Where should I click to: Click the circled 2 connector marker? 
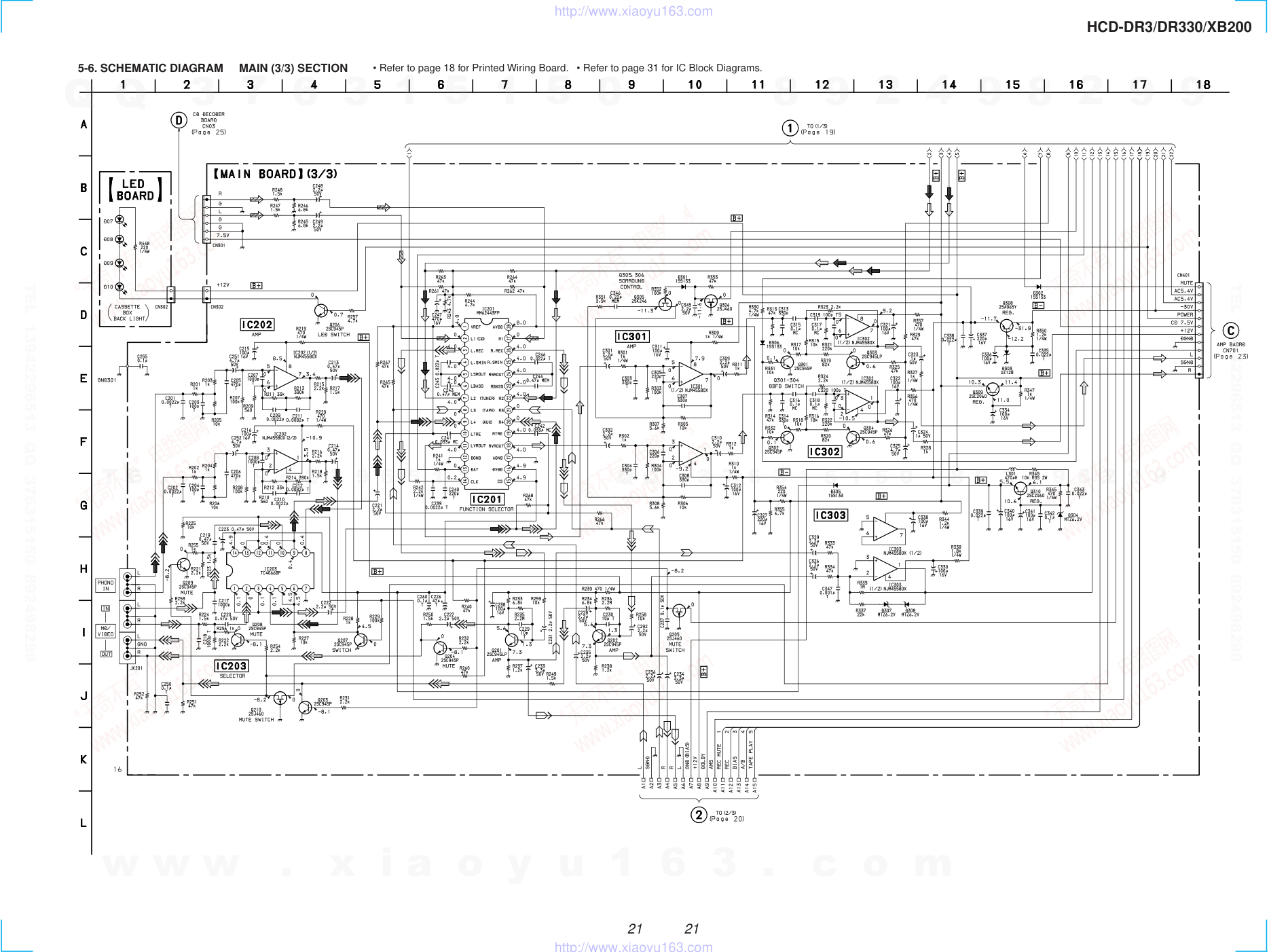pos(699,814)
